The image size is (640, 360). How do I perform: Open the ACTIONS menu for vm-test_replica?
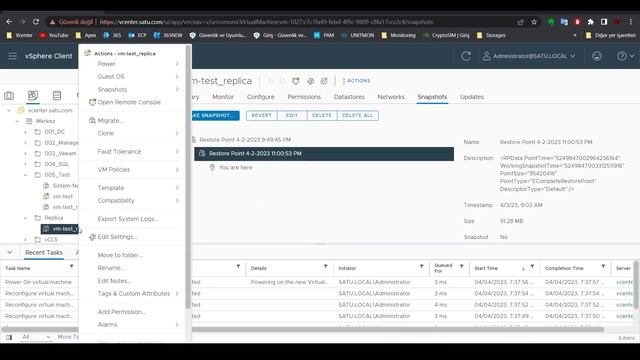356,81
